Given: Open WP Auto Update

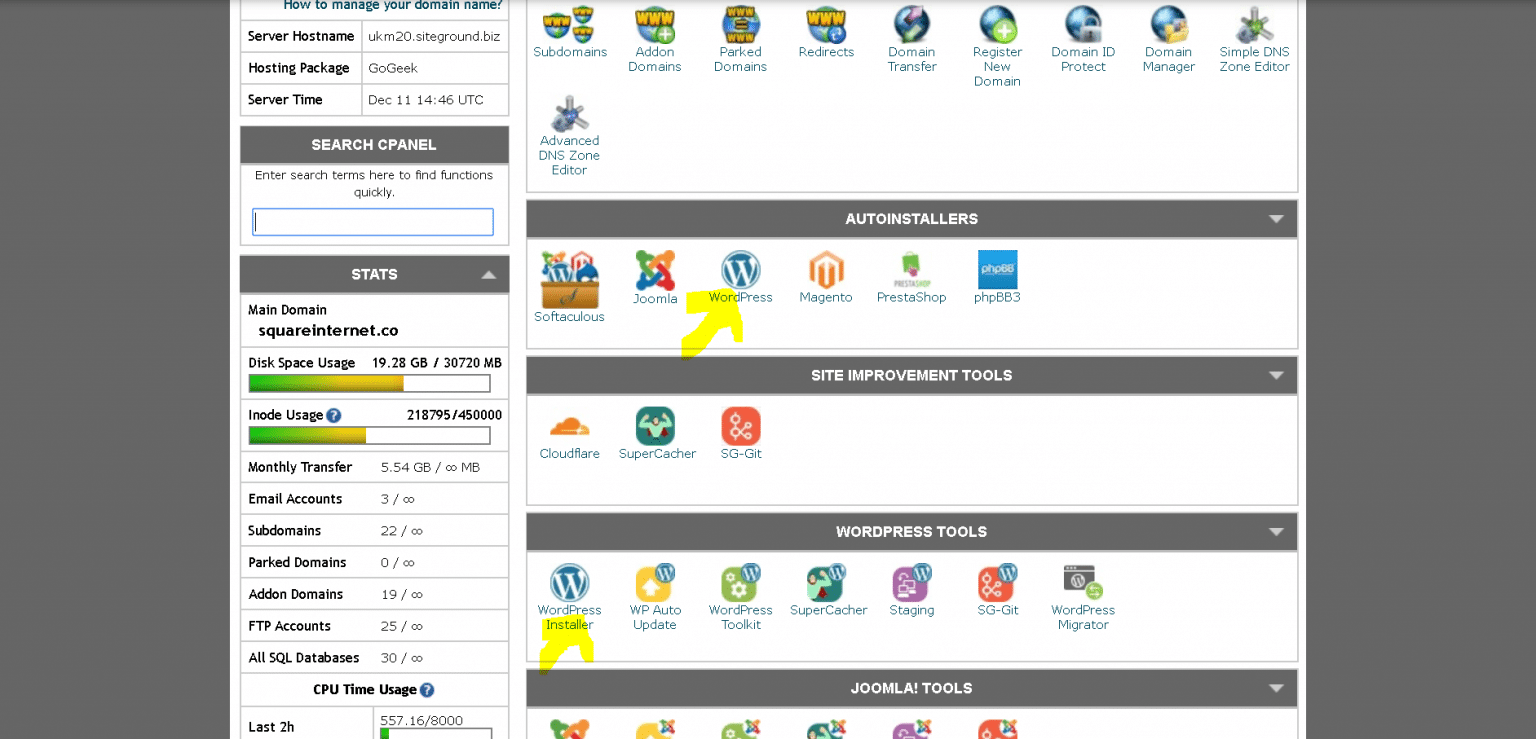Looking at the screenshot, I should click(655, 598).
